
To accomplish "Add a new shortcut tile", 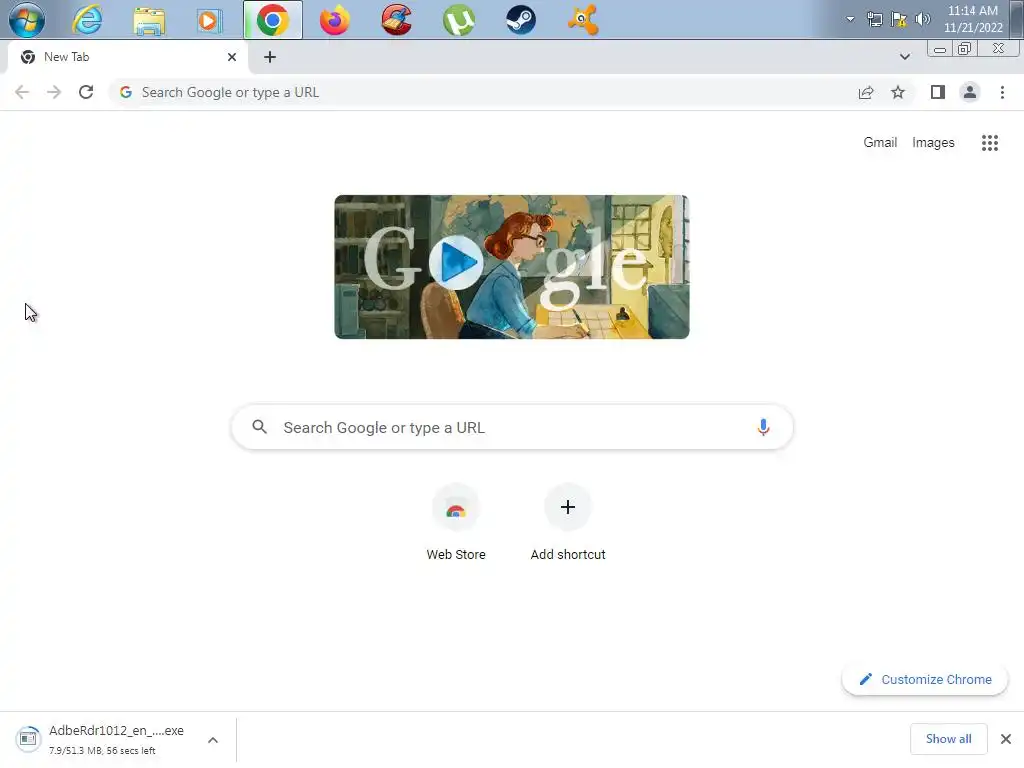I will [x=568, y=523].
